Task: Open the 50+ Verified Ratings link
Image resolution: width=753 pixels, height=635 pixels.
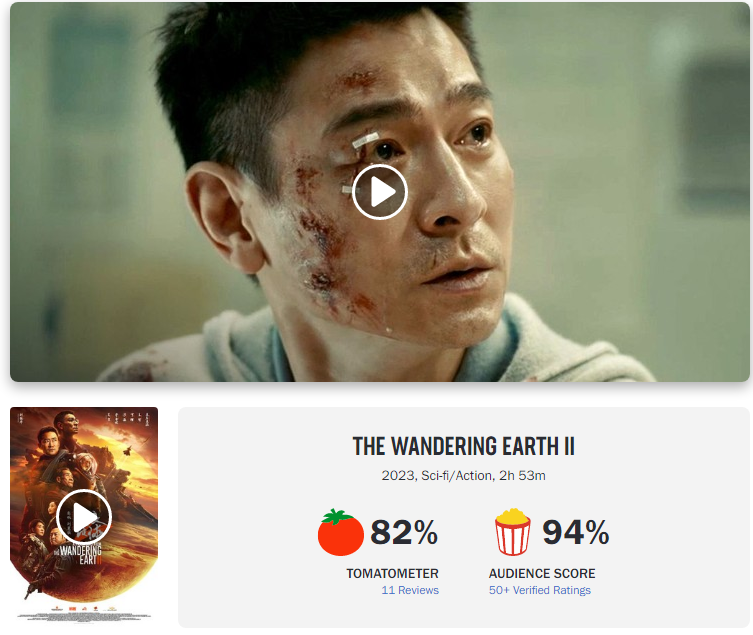Action: [540, 590]
